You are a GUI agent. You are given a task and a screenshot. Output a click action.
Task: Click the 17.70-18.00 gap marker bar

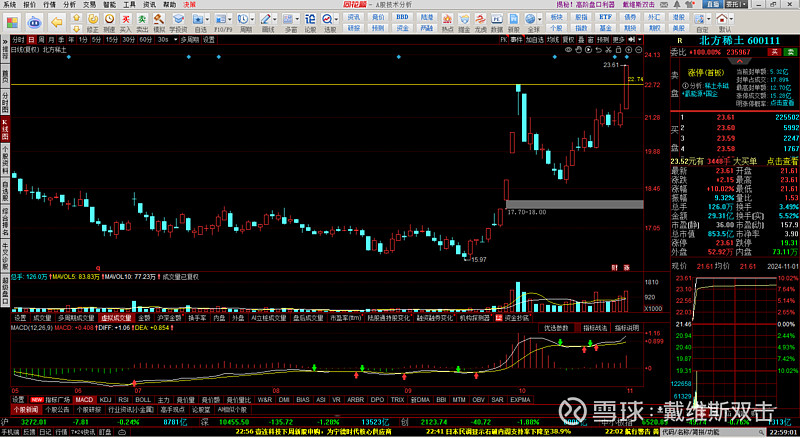click(x=574, y=204)
